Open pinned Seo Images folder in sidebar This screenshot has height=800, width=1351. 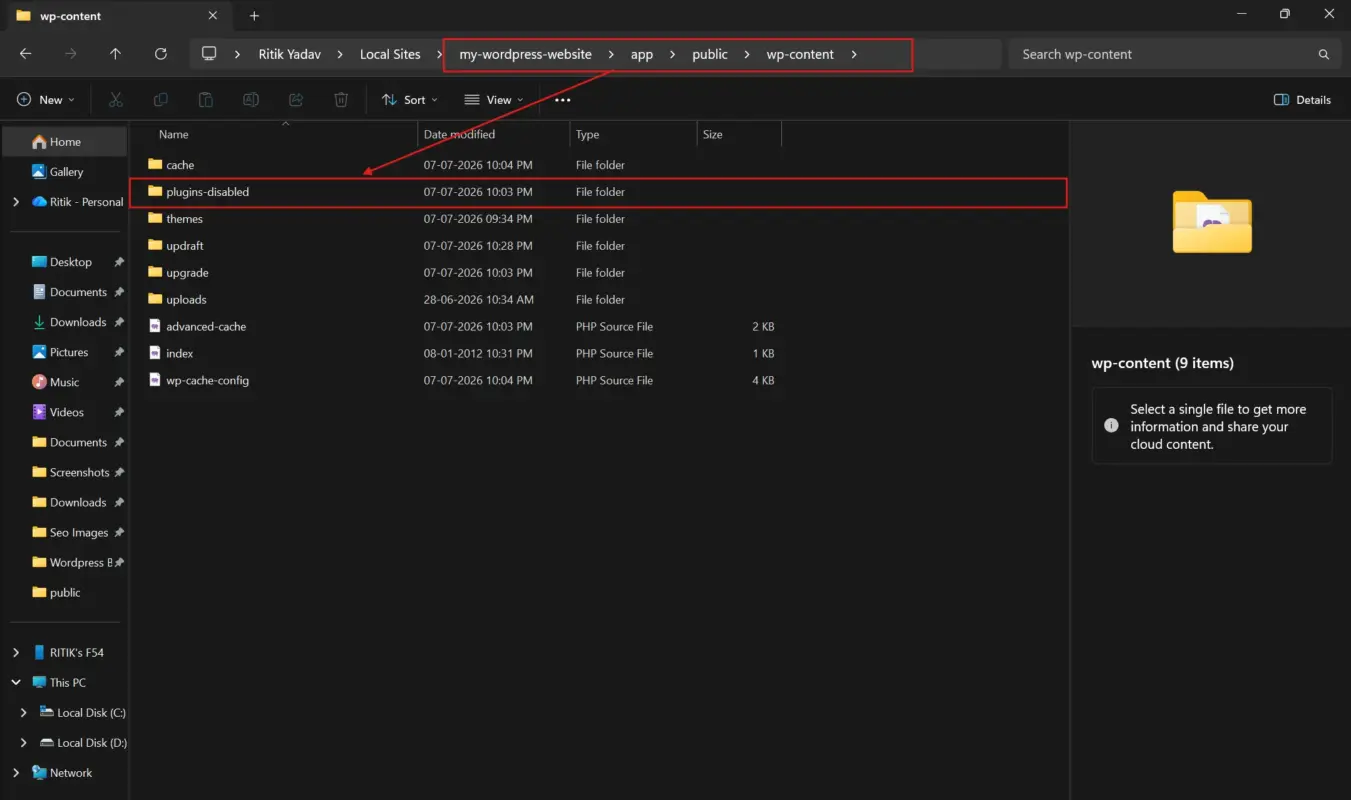[78, 532]
